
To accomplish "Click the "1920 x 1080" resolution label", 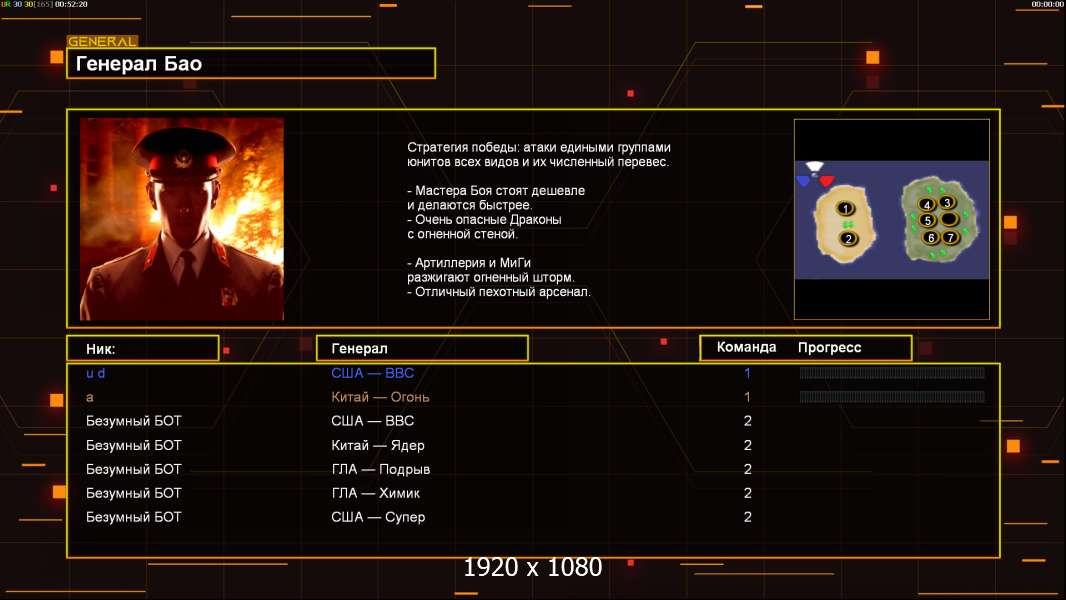I will coord(533,567).
